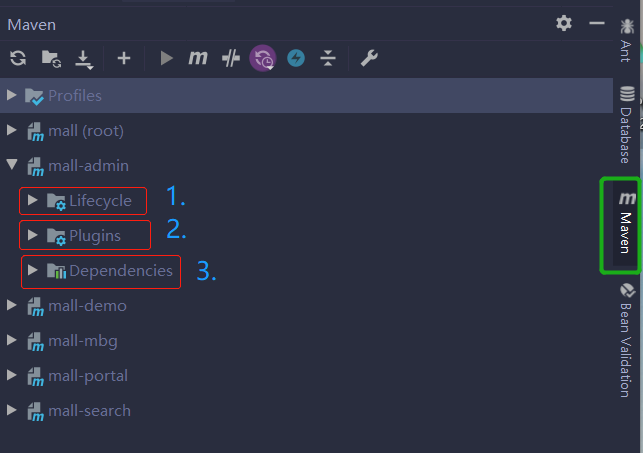
Task: Hide the Maven tool window
Action: 597,23
